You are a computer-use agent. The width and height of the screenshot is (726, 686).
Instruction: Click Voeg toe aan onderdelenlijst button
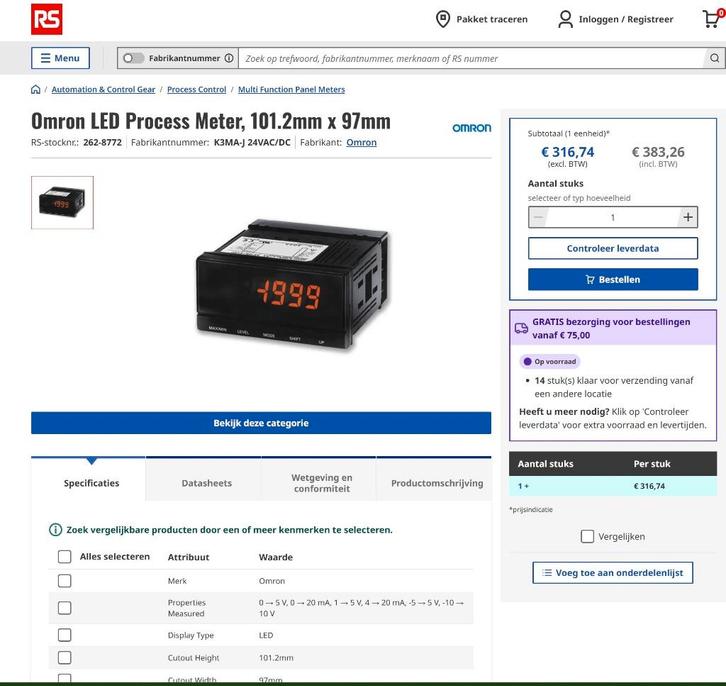(x=613, y=573)
